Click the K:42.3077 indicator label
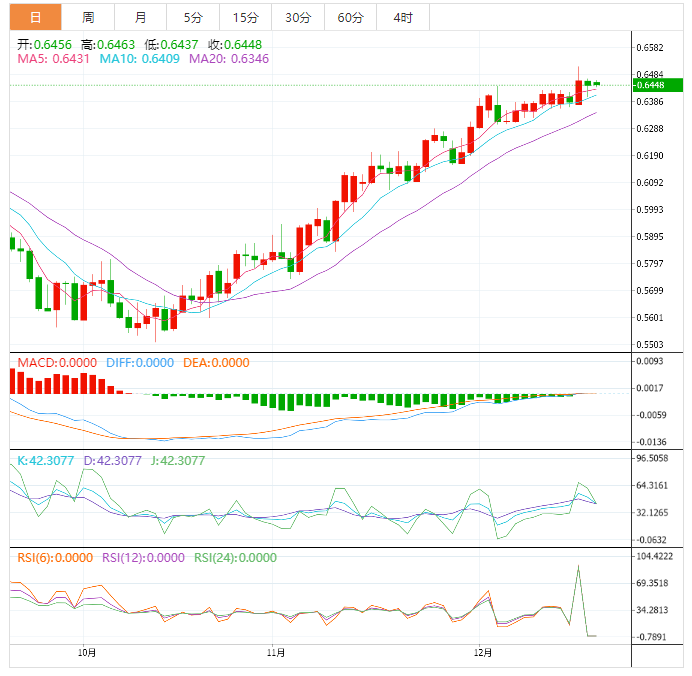Screen dimensions: 692x676 click(48, 461)
